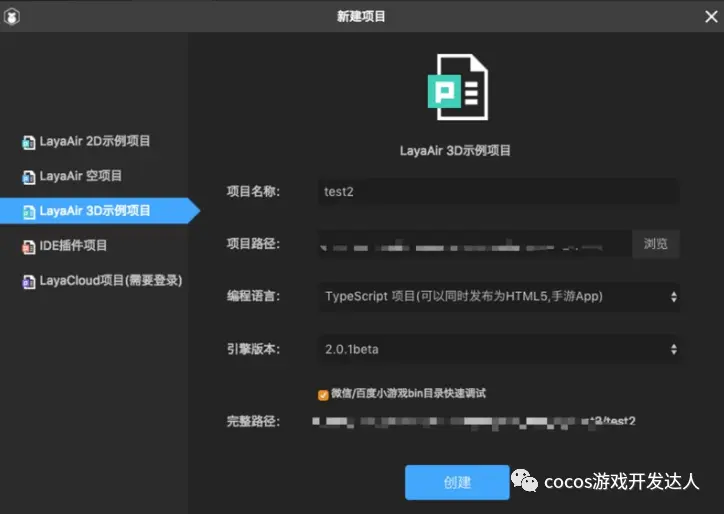The width and height of the screenshot is (724, 514).
Task: Click the 完整路径 path text
Action: [474, 421]
